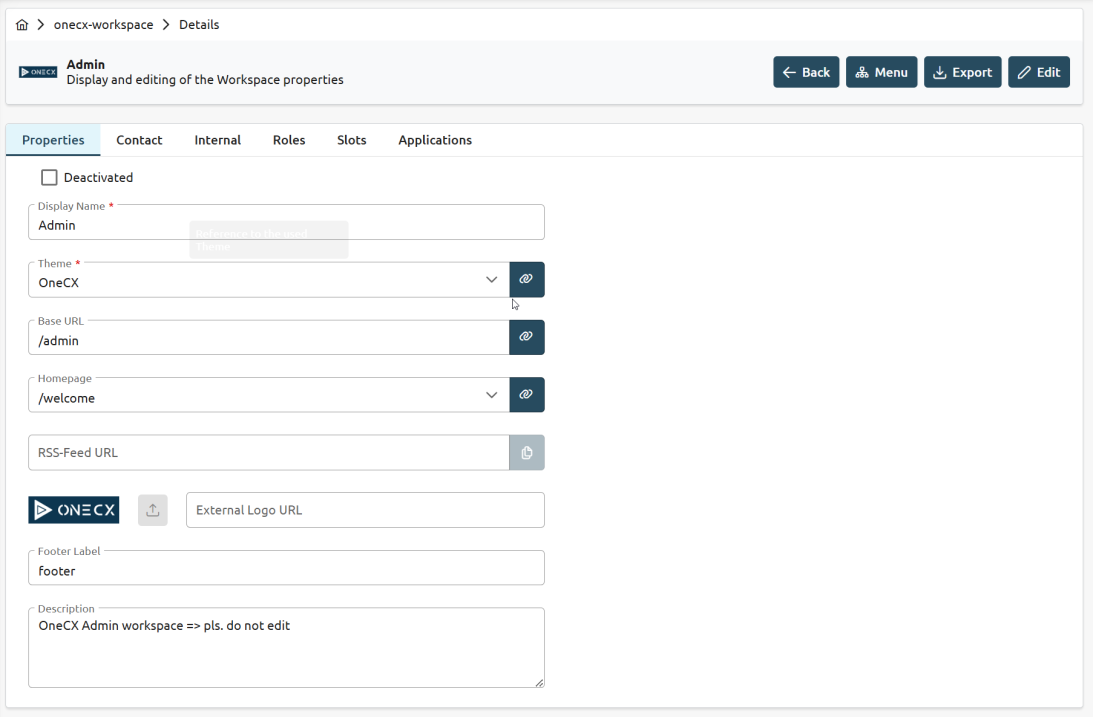Select the Applications tab
The width and height of the screenshot is (1093, 717).
tap(435, 140)
